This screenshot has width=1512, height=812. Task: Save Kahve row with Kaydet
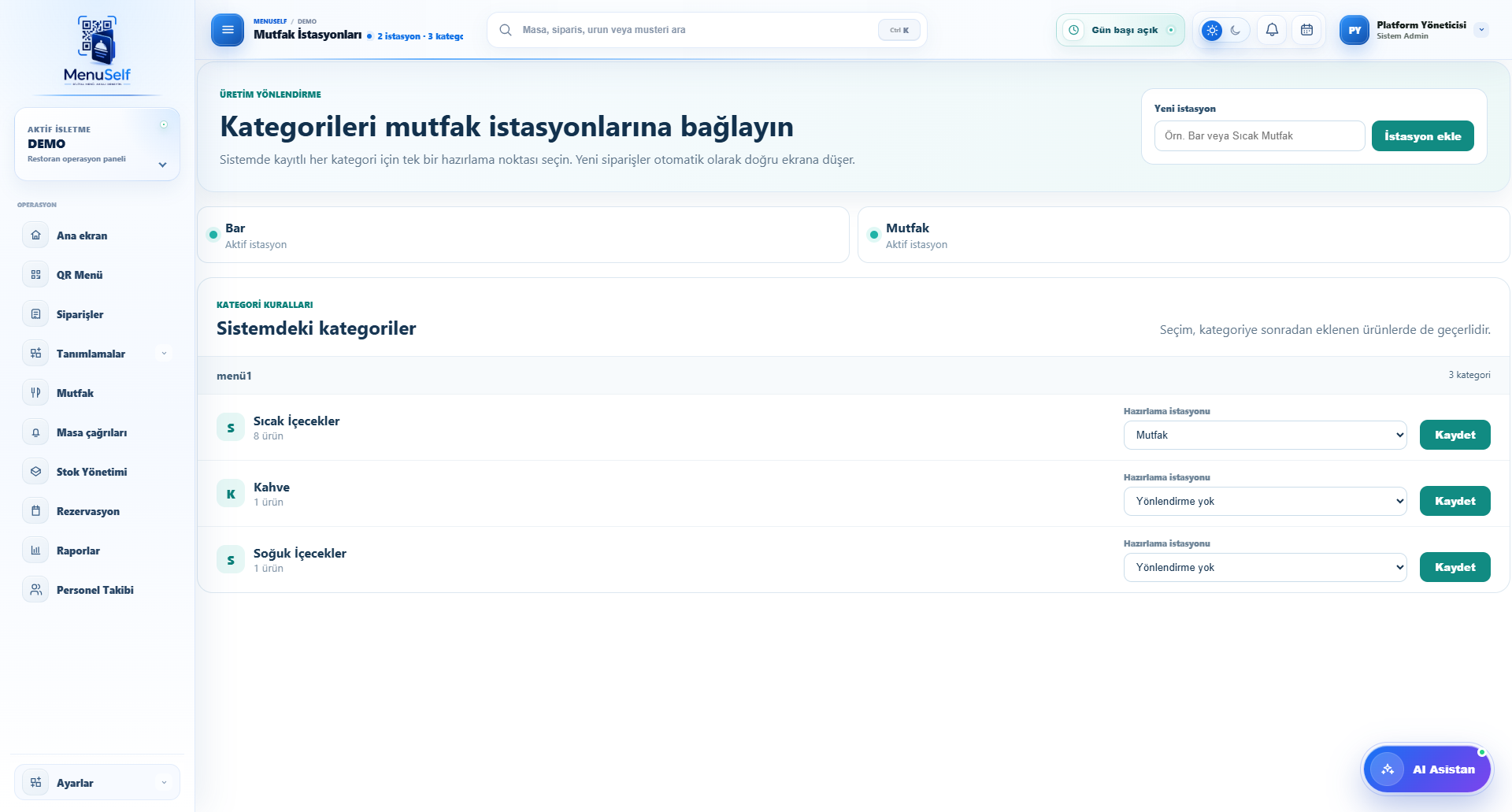pyautogui.click(x=1455, y=501)
